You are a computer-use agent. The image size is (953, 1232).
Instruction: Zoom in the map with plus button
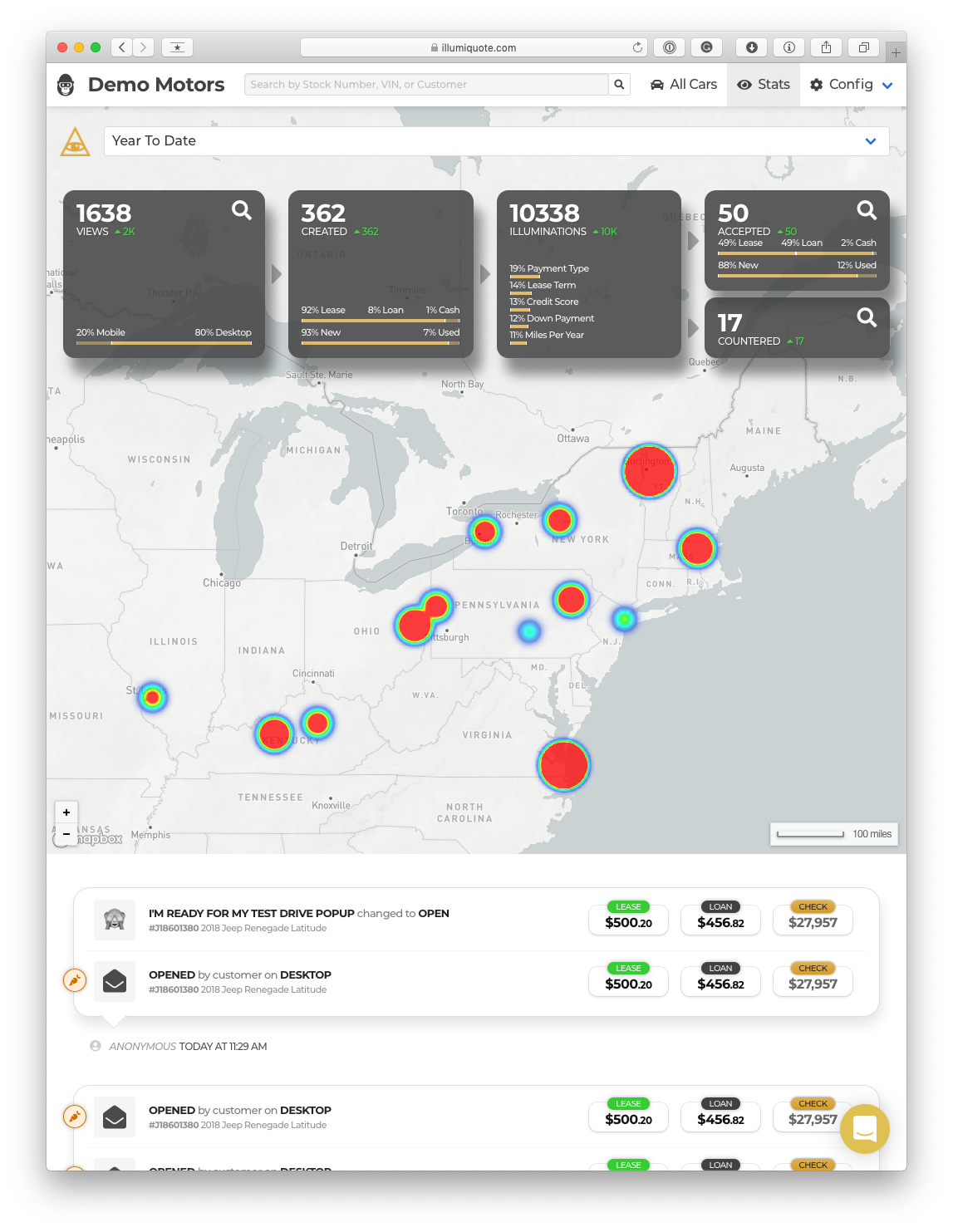[66, 812]
